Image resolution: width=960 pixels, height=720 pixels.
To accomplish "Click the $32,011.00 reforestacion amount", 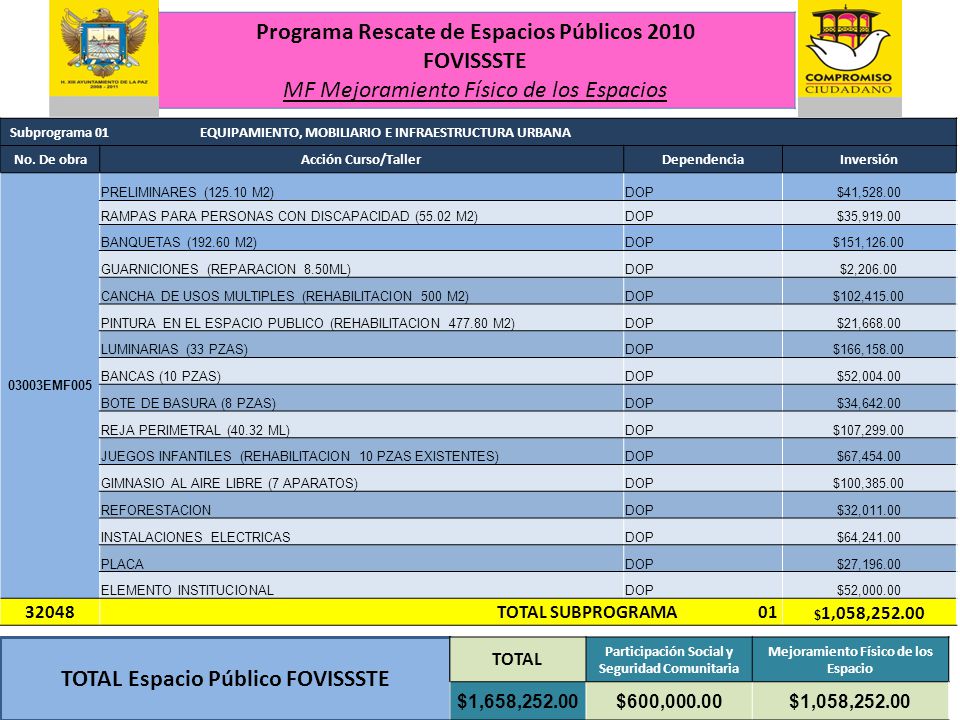I will [868, 511].
